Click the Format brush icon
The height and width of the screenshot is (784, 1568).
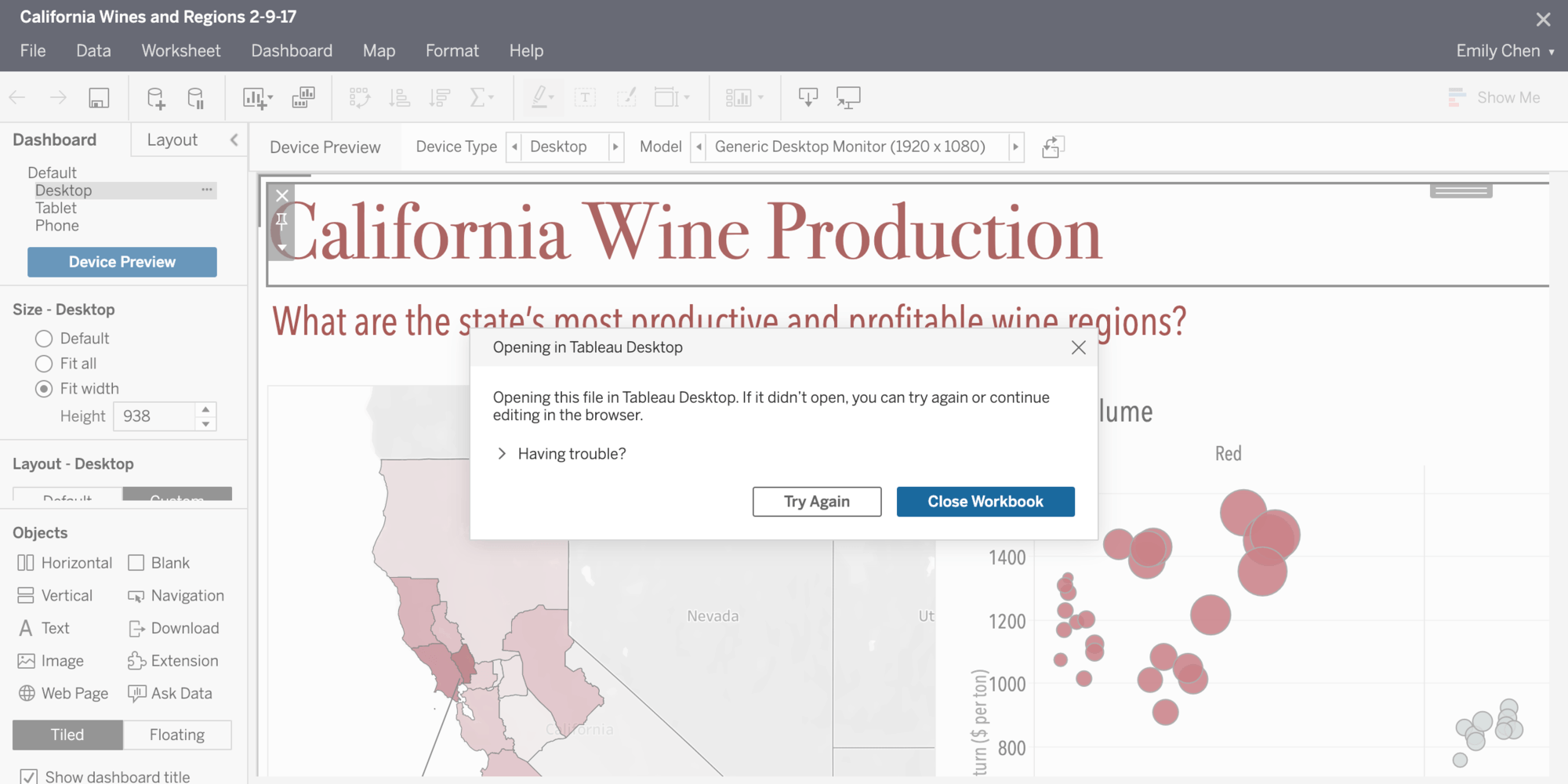626,97
